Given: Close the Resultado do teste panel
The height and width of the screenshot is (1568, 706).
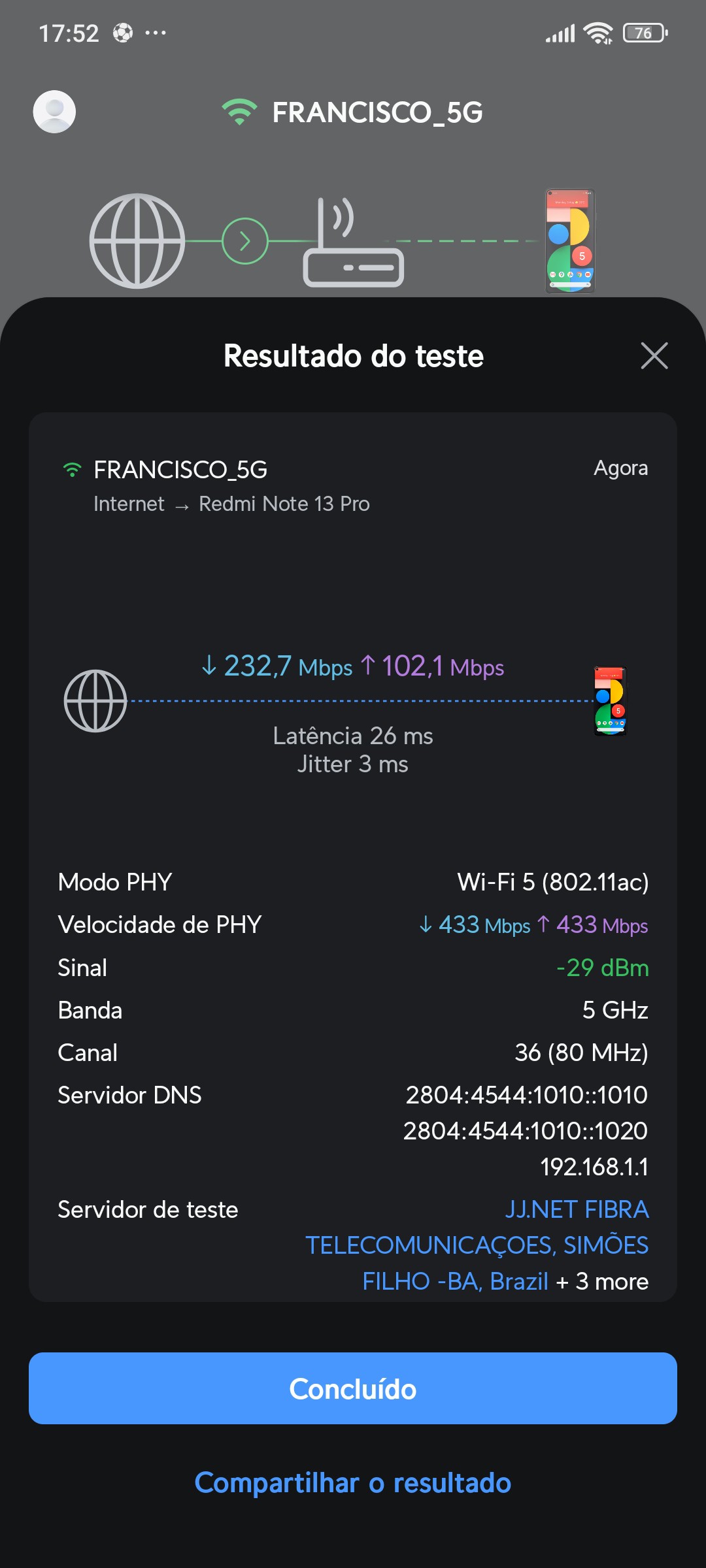Looking at the screenshot, I should click(654, 356).
